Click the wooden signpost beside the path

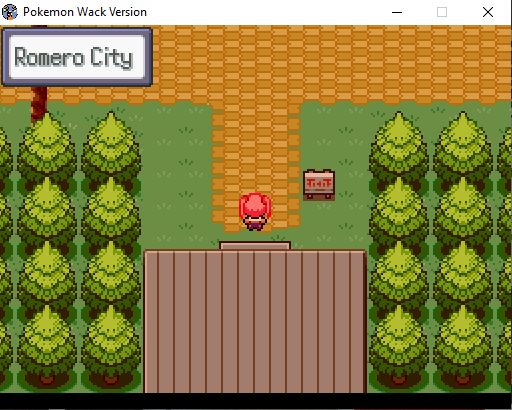(x=319, y=185)
